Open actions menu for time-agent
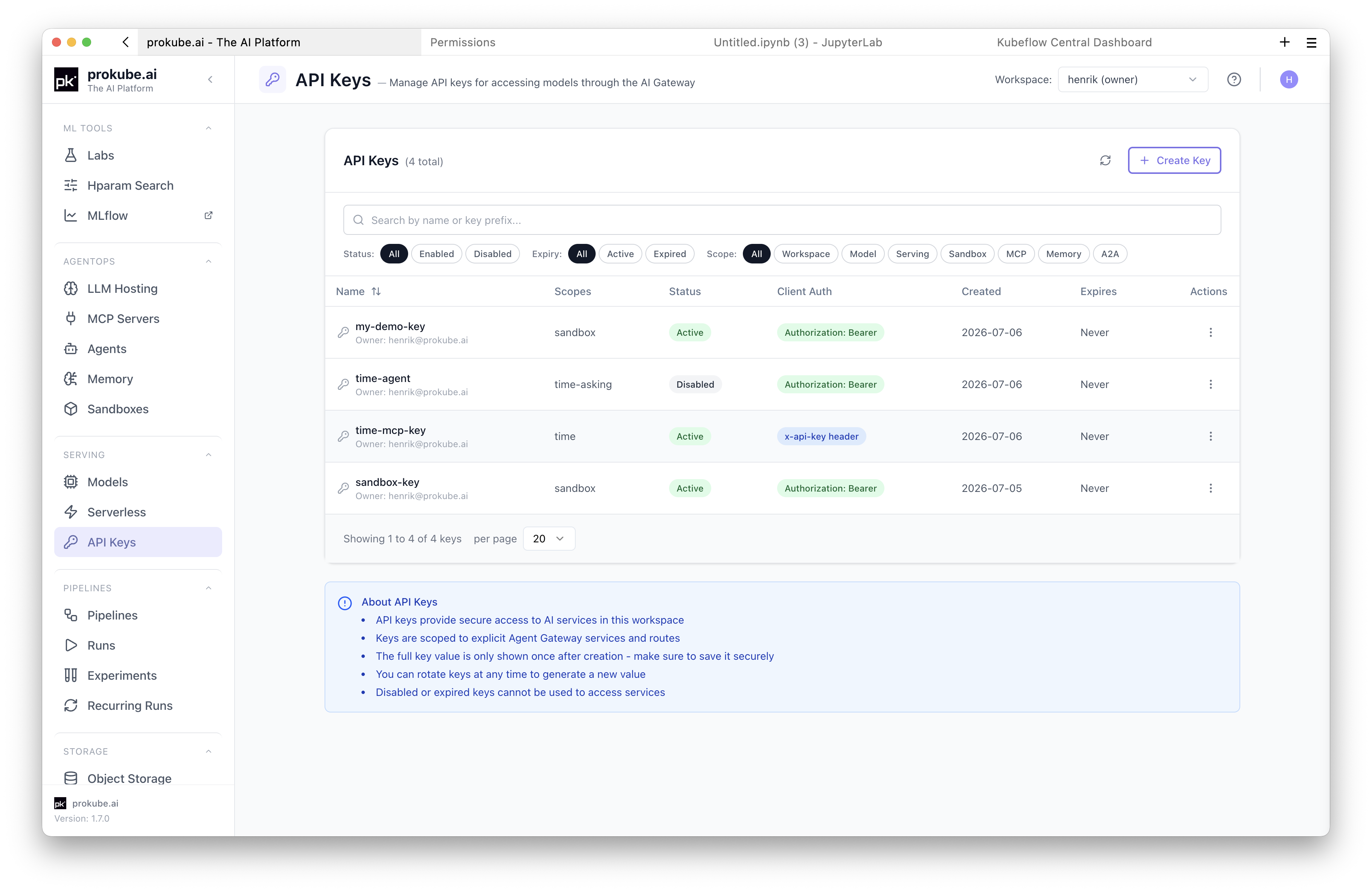1372x892 pixels. [x=1210, y=384]
